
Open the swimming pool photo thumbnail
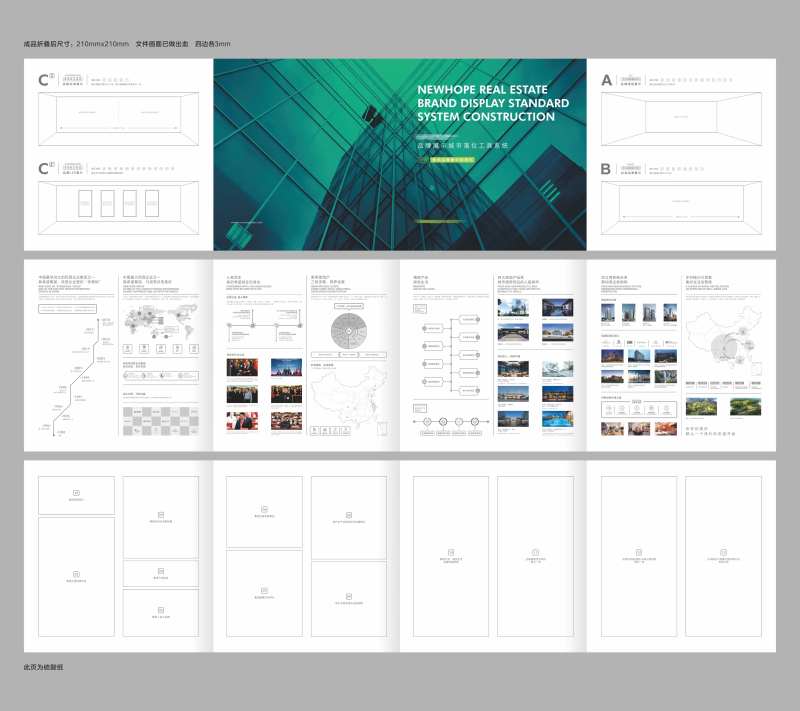(557, 419)
